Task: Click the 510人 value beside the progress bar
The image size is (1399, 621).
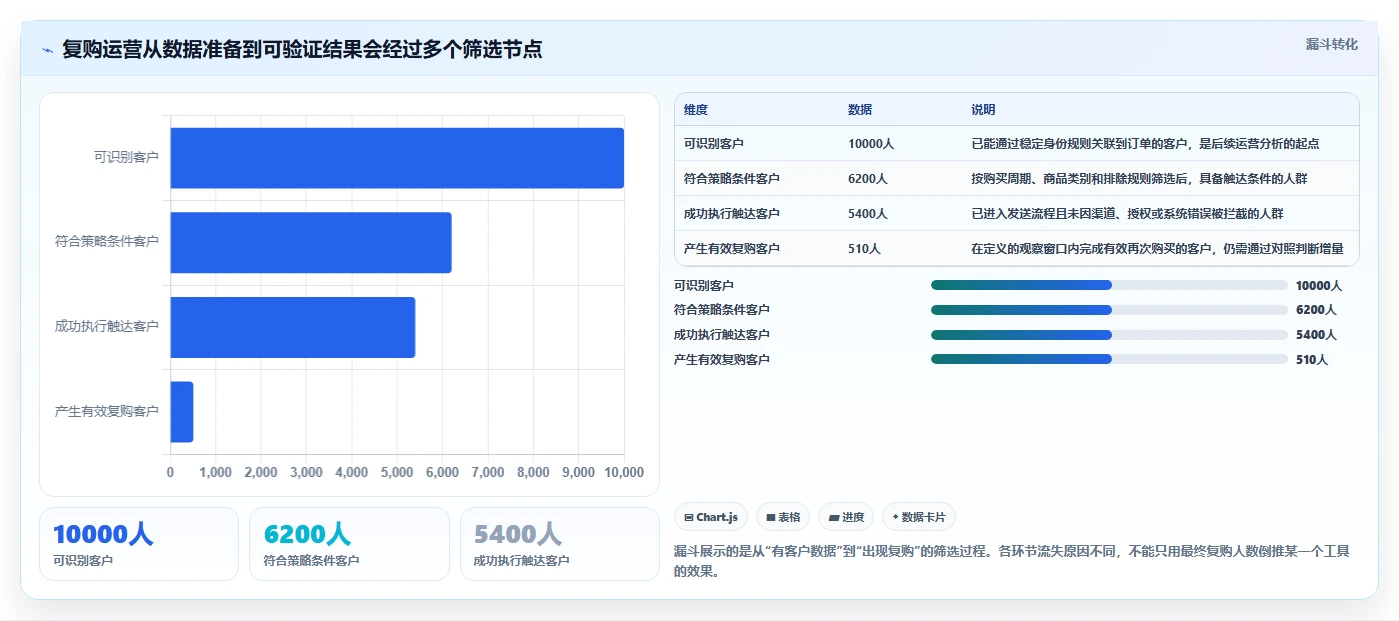Action: pos(1312,360)
